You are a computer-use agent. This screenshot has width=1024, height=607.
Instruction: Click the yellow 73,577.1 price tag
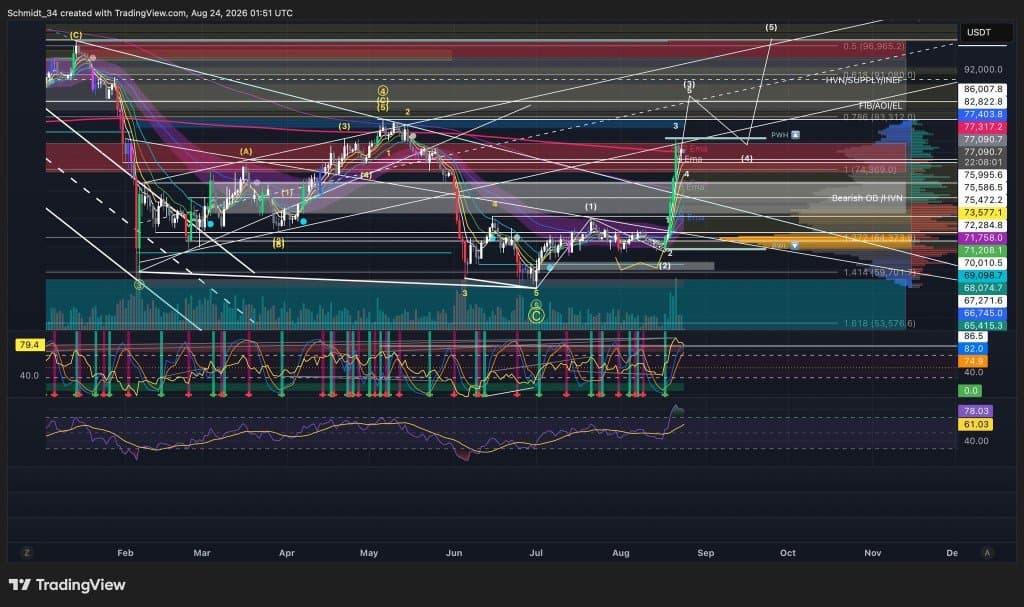pos(983,213)
